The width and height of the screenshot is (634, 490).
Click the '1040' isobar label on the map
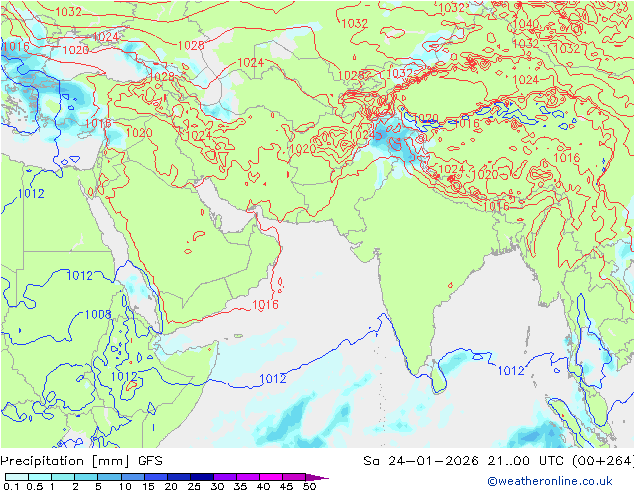[526, 24]
